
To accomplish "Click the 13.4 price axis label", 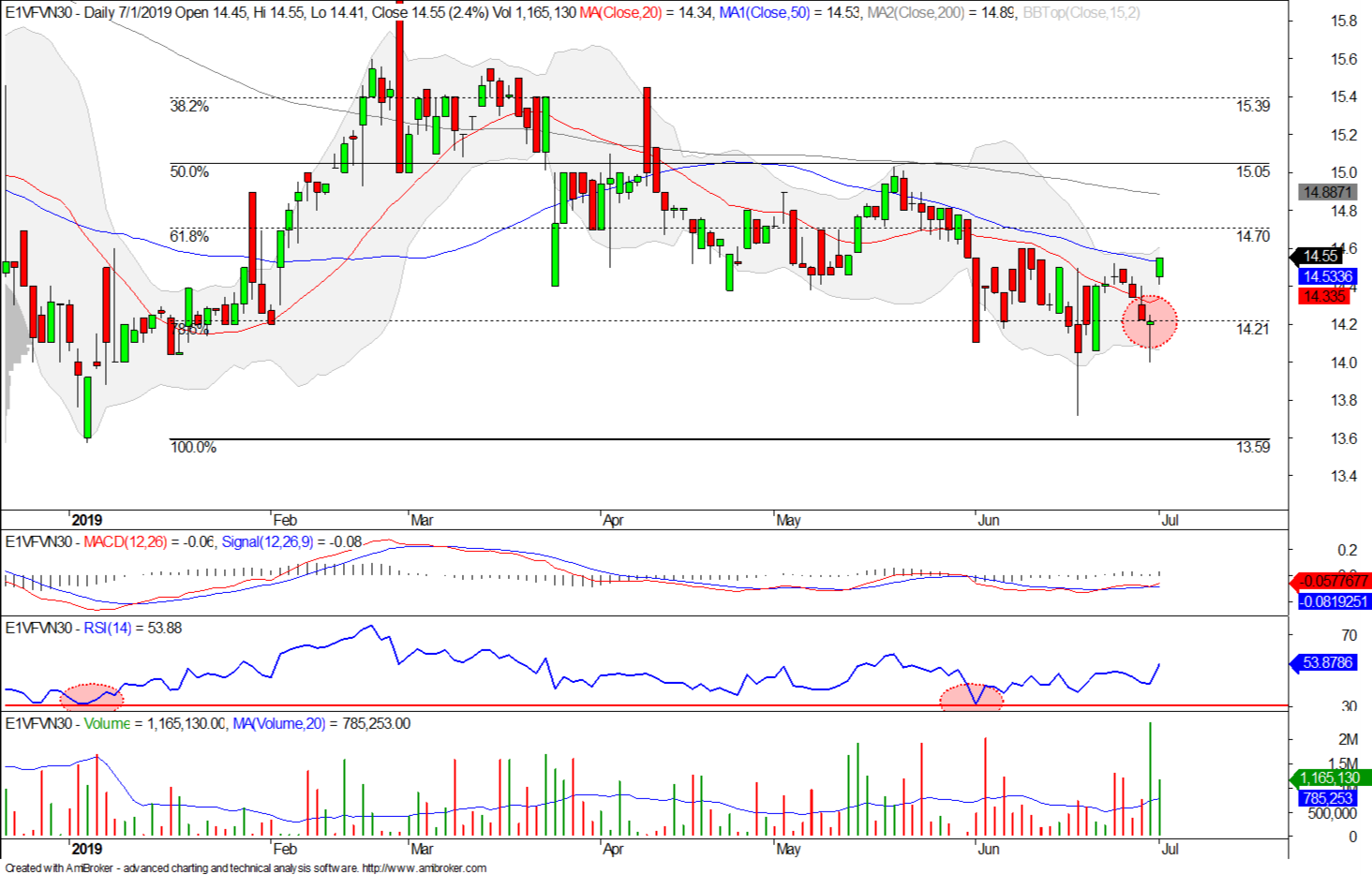I will tap(1344, 477).
